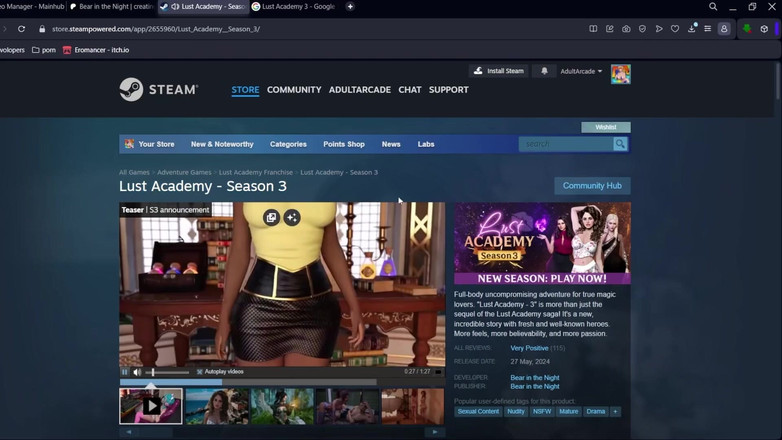The image size is (782, 440).
Task: Open the Labs tab
Action: [x=426, y=144]
